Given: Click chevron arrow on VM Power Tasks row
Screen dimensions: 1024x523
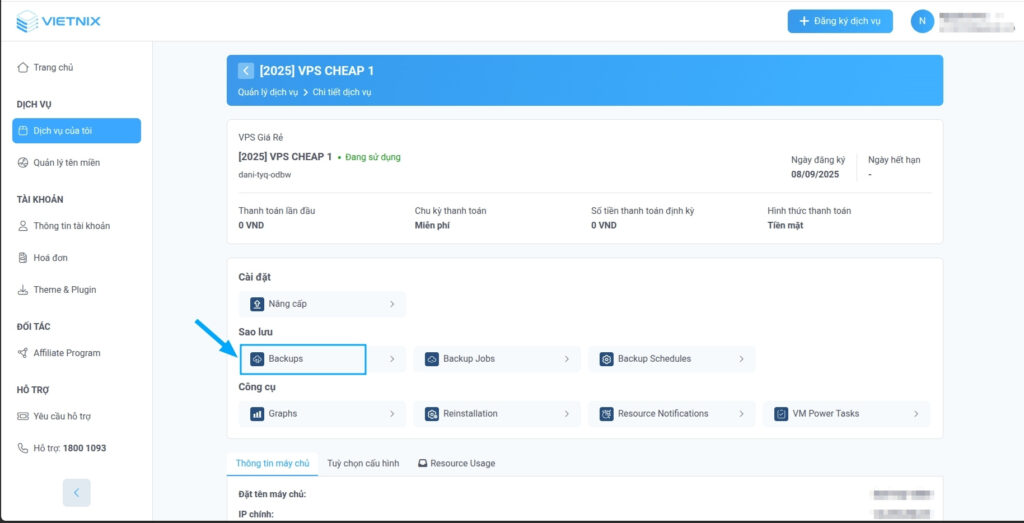Looking at the screenshot, I should coord(916,414).
